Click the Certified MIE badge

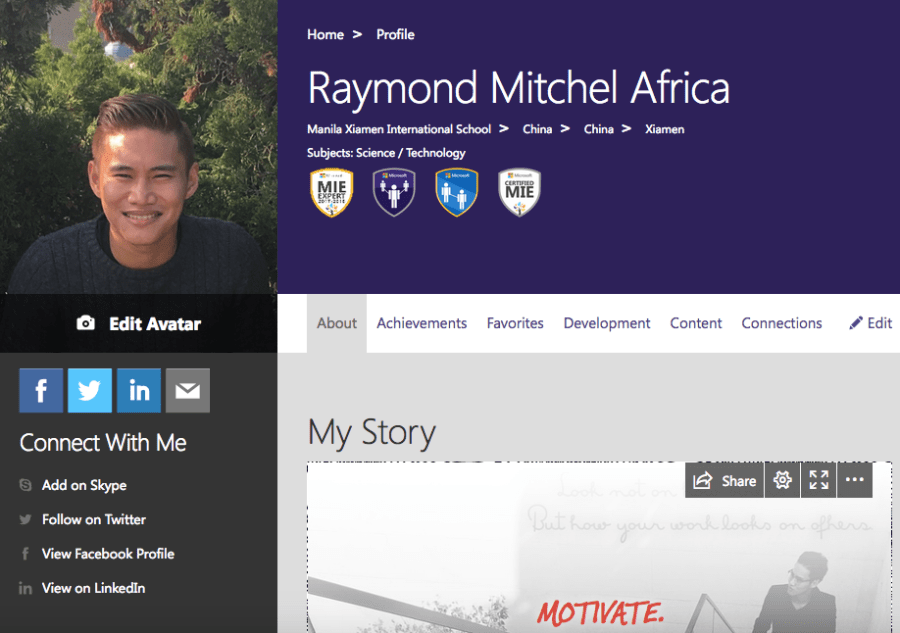click(519, 192)
